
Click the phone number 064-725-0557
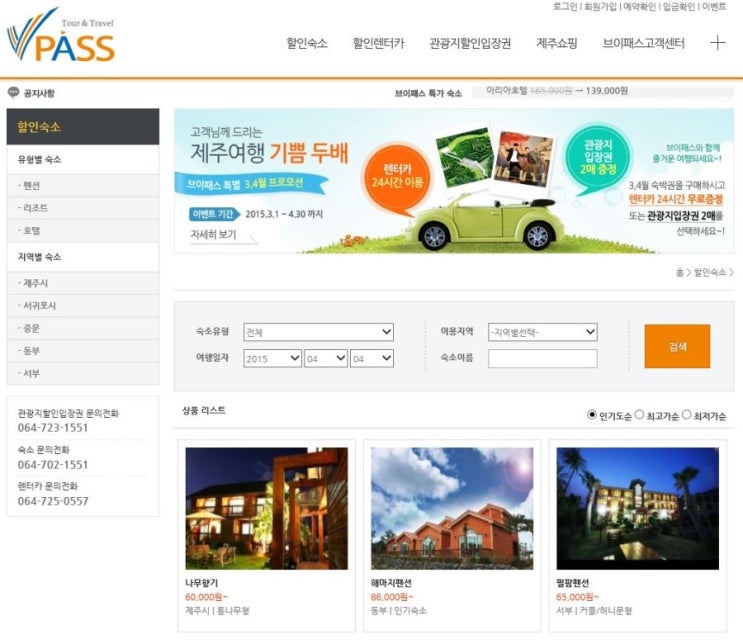pos(53,501)
